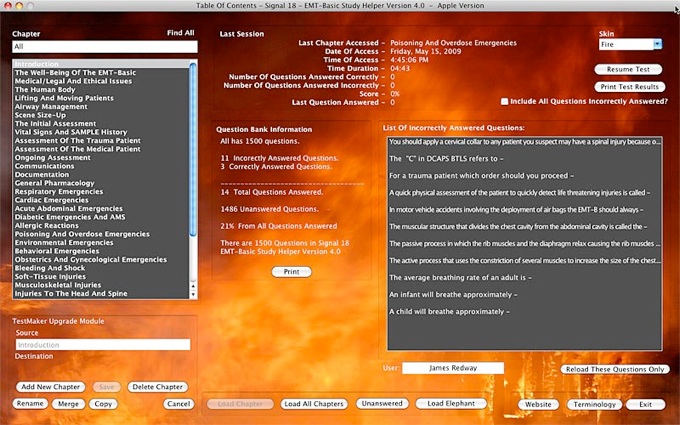
Task: Click the Load Elephant button
Action: click(451, 403)
